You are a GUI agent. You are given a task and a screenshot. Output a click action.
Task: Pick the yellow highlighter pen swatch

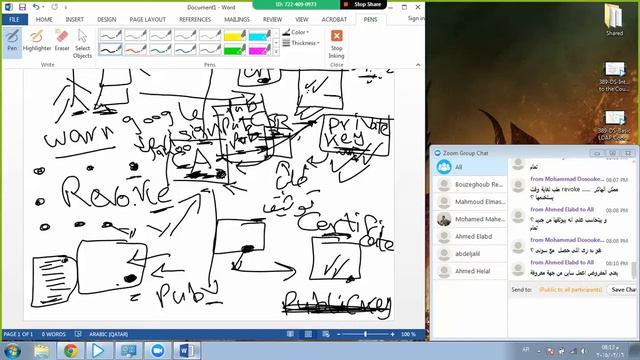[235, 35]
